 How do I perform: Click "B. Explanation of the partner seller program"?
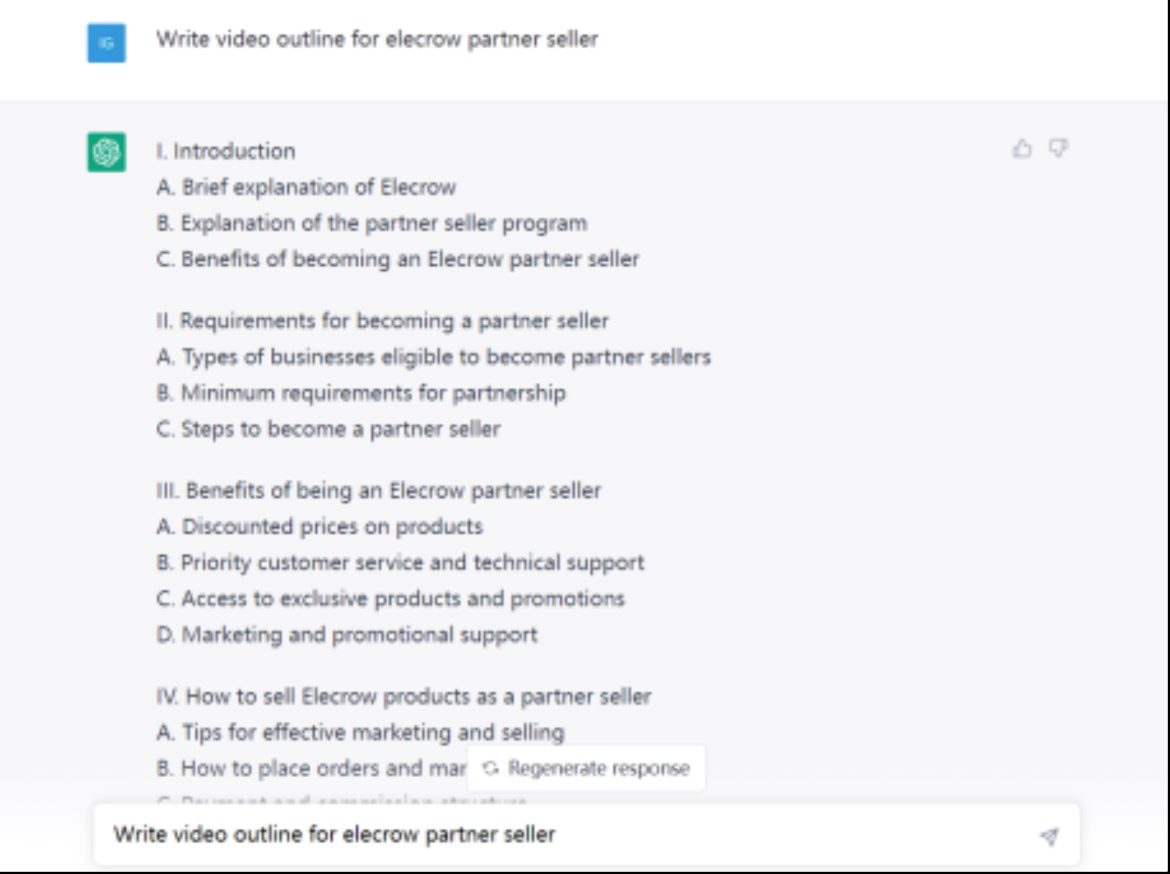click(371, 223)
